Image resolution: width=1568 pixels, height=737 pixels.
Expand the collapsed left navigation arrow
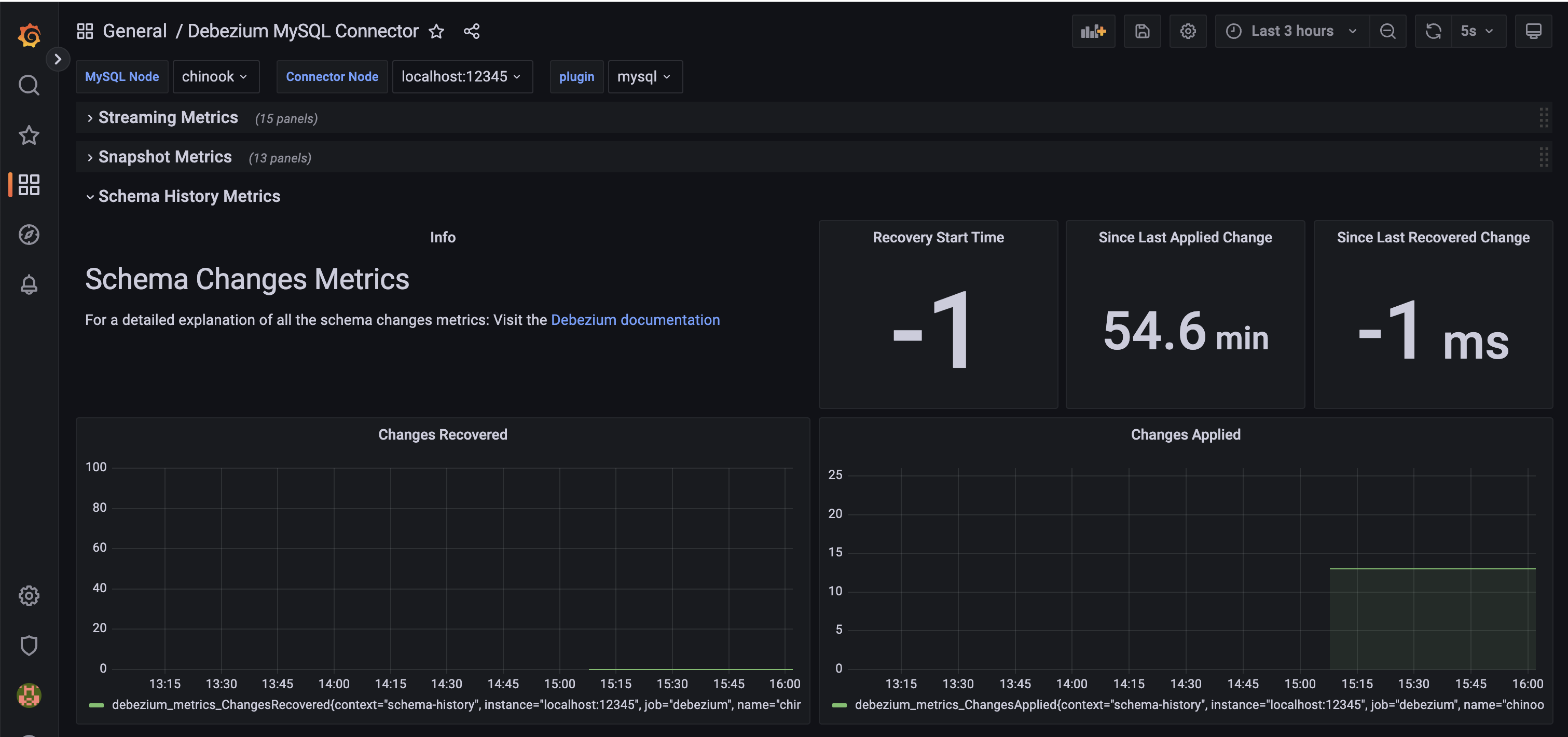click(x=58, y=59)
